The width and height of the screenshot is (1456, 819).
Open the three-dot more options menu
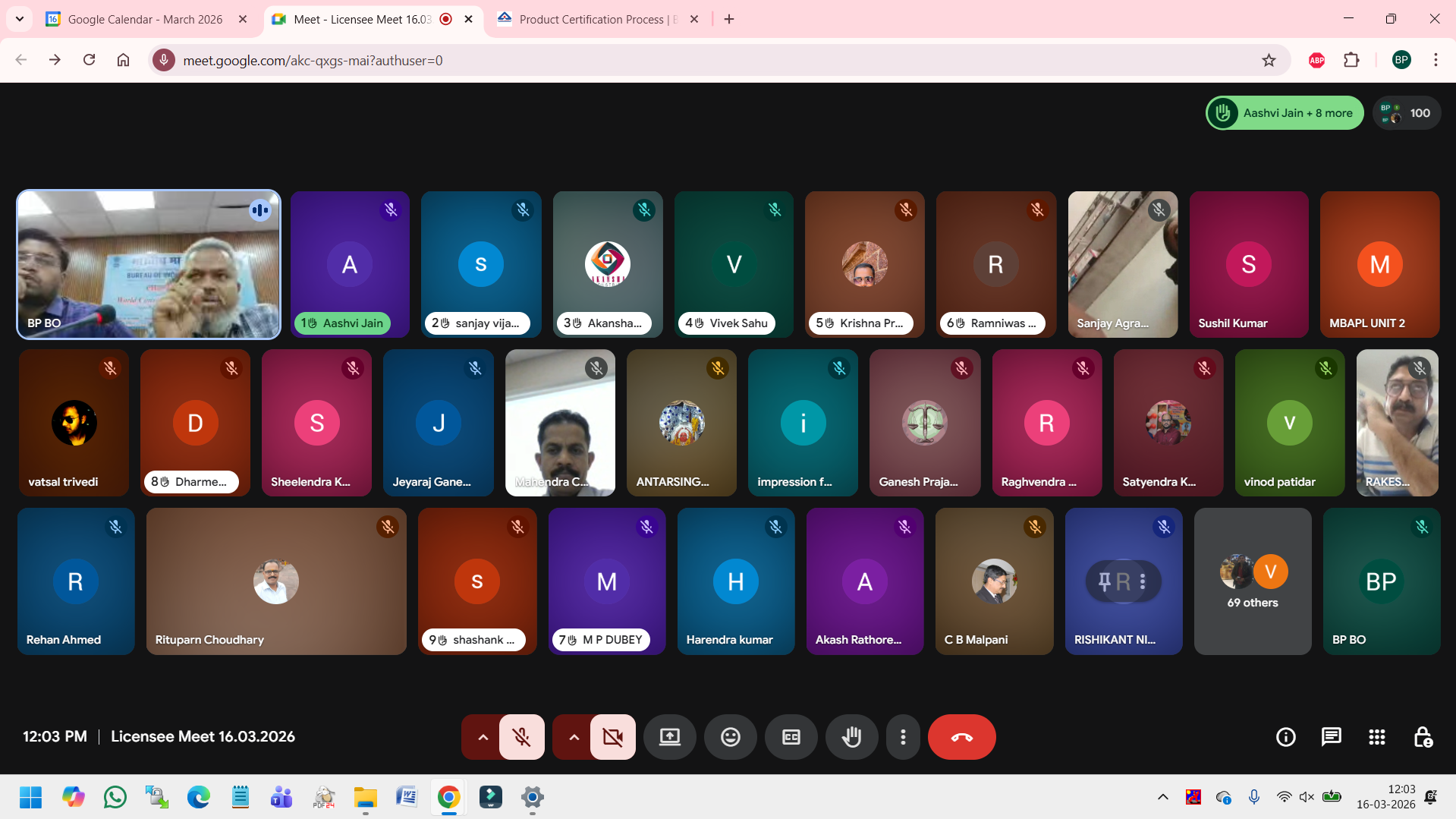click(x=903, y=736)
